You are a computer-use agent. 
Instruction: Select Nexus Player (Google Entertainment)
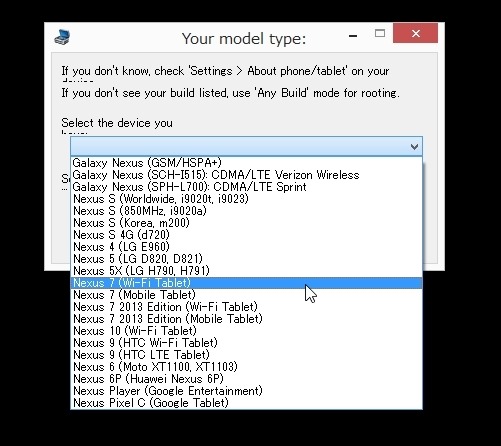pyautogui.click(x=246, y=391)
